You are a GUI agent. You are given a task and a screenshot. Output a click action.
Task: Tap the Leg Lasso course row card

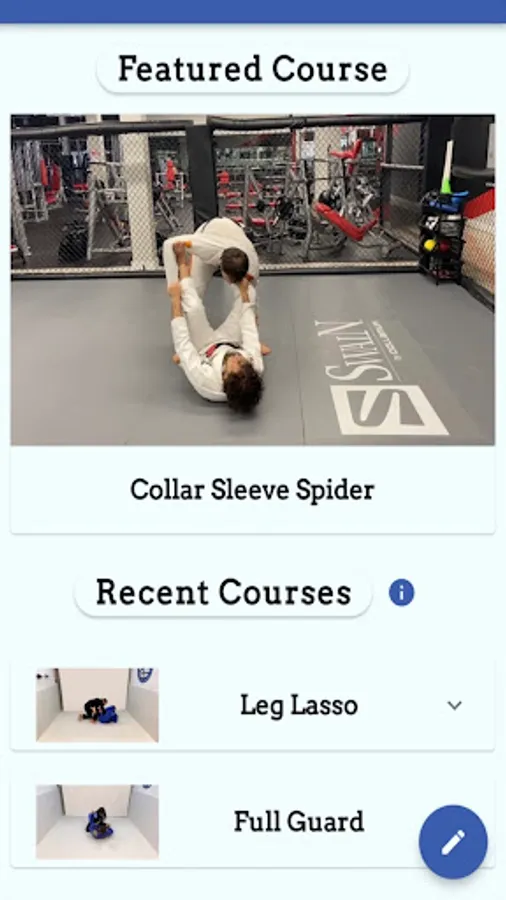(253, 705)
